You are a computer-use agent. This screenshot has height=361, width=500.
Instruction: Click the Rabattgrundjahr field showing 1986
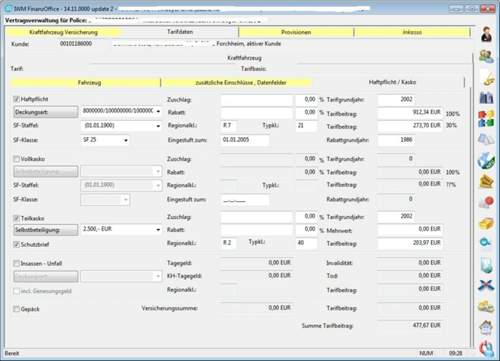(x=396, y=140)
